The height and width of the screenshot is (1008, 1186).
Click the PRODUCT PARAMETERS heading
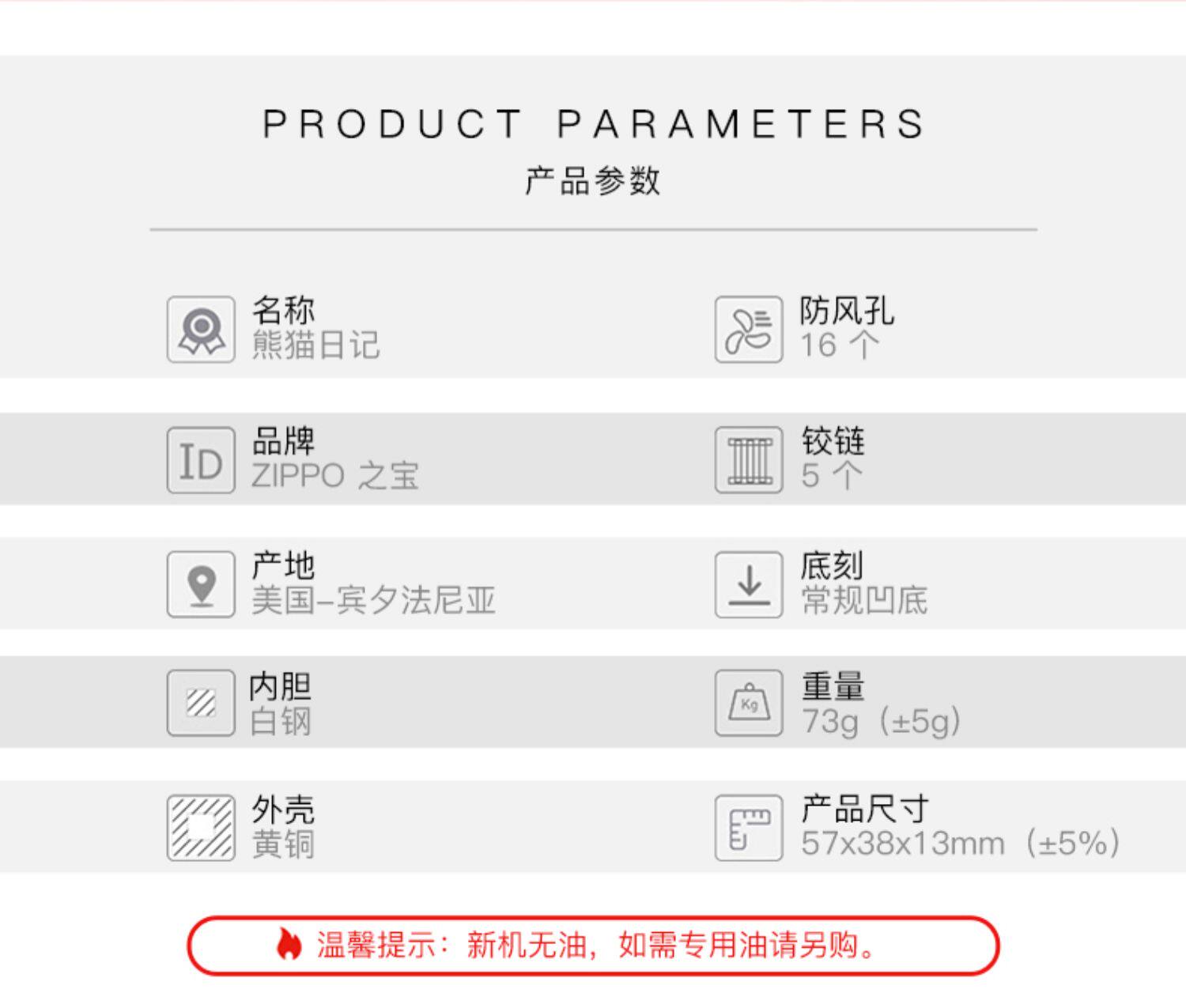coord(593,124)
